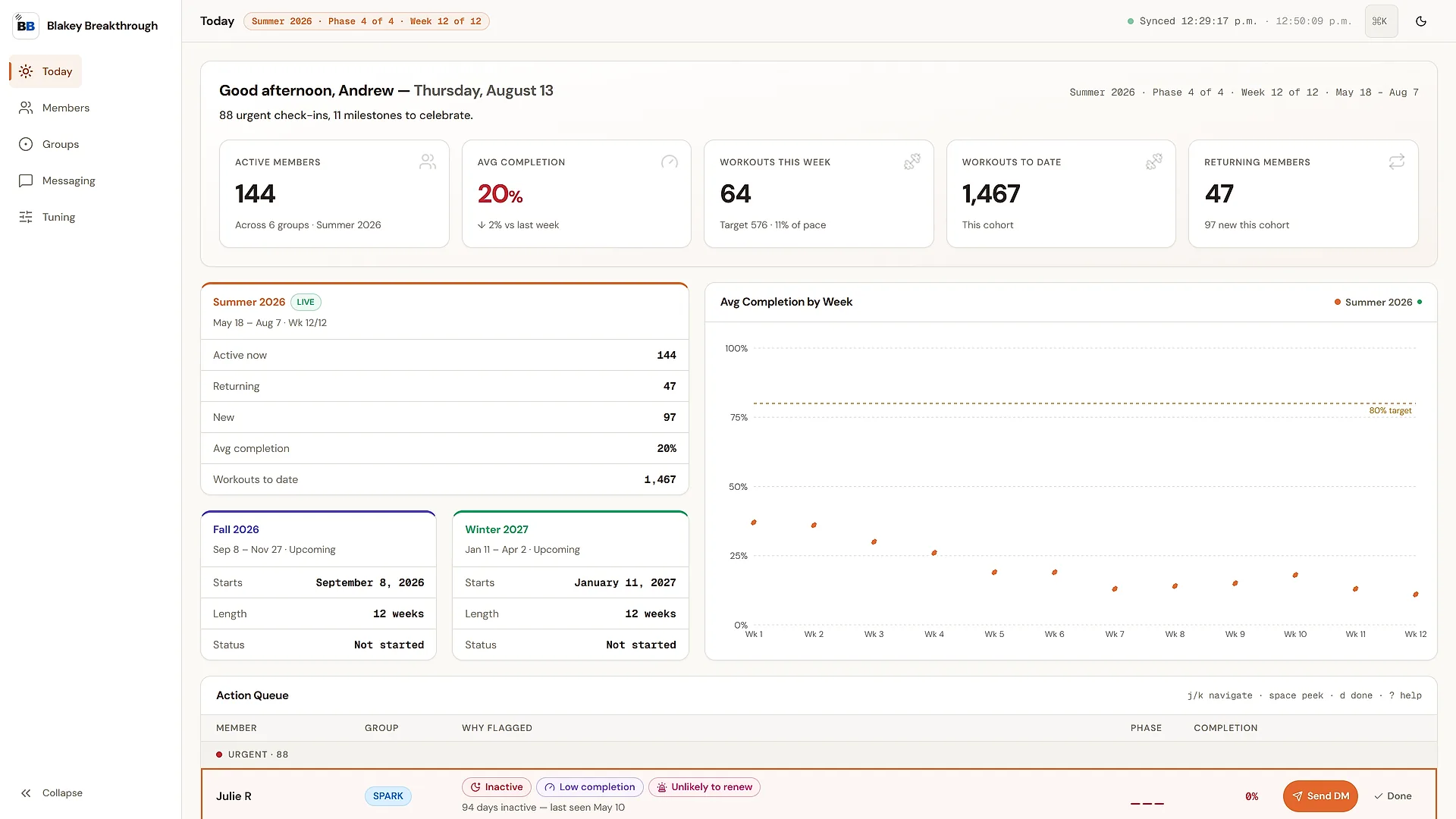Select the Avg completion 20% row

point(444,448)
